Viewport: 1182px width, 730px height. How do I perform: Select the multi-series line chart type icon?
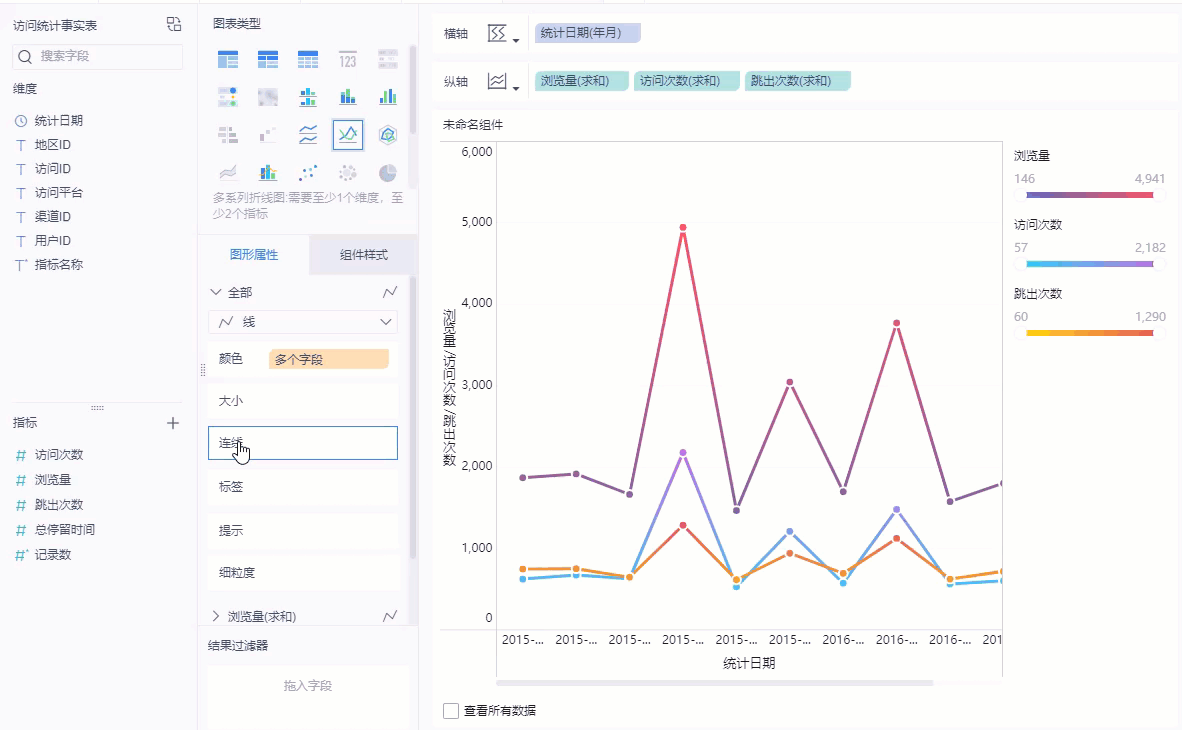348,134
